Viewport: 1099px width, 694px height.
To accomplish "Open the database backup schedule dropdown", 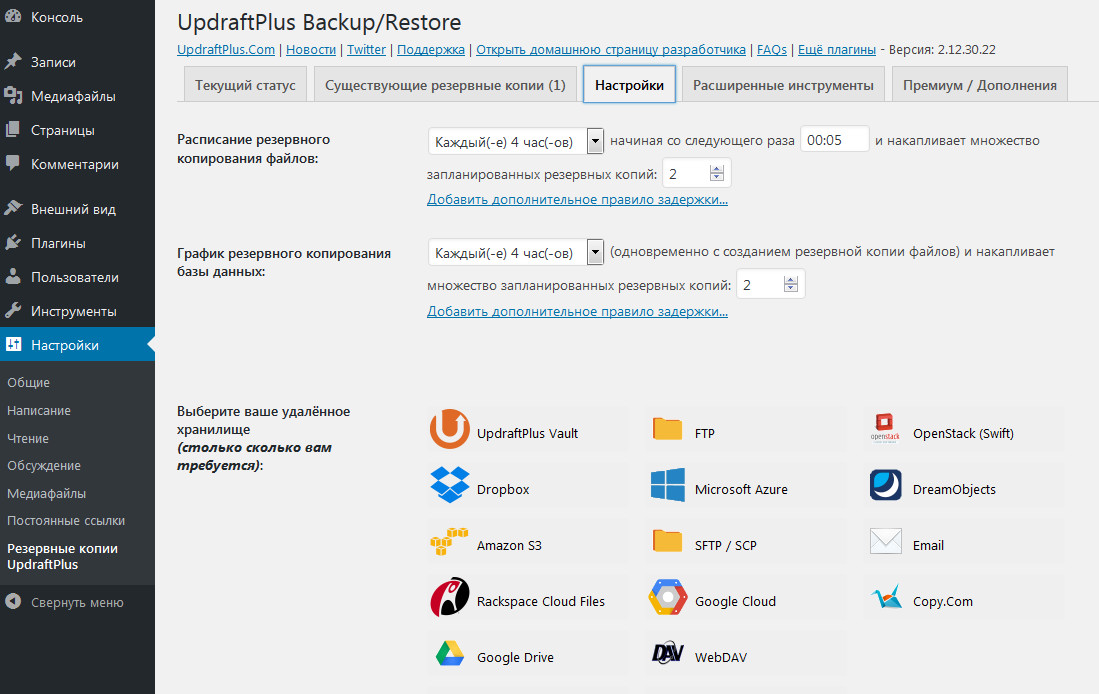I will click(516, 253).
